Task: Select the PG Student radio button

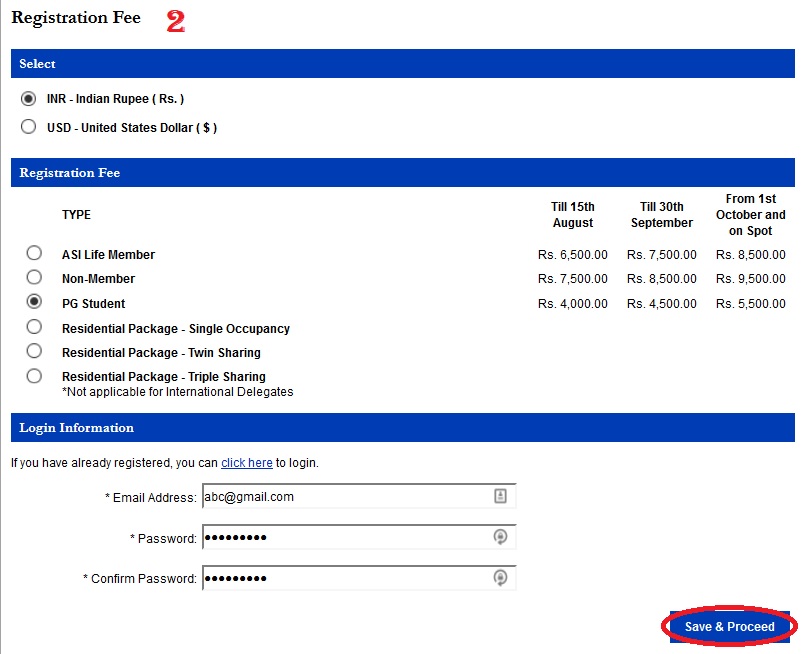Action: click(34, 301)
